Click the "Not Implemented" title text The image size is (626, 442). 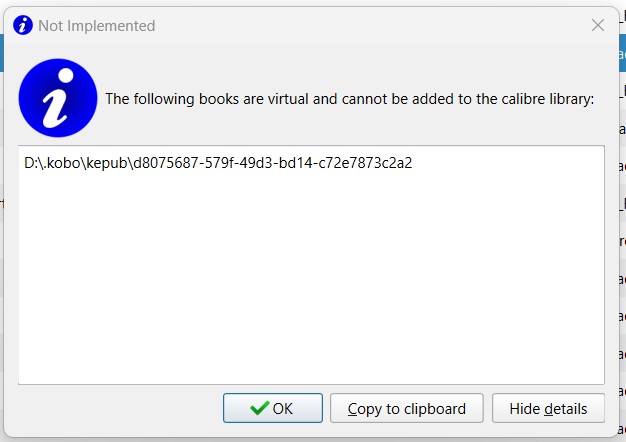click(96, 25)
